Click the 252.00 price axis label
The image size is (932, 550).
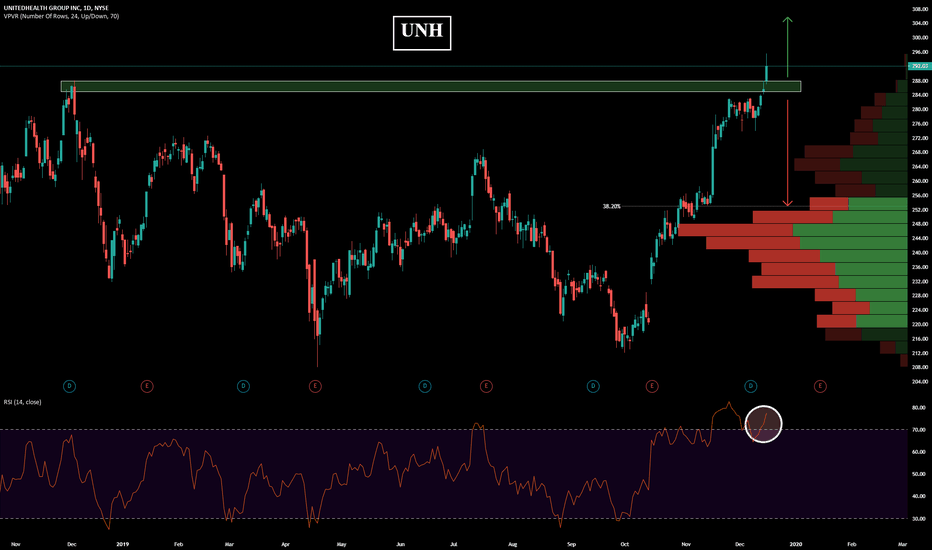click(x=920, y=209)
